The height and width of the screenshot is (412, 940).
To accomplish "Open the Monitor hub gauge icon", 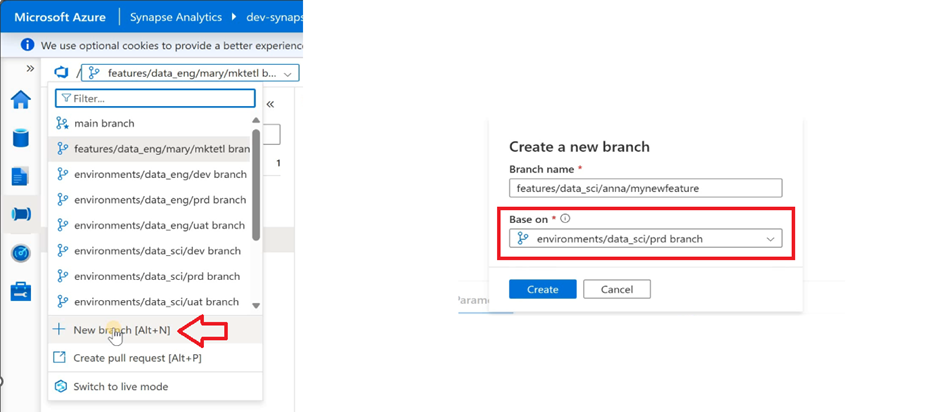I will (x=21, y=254).
